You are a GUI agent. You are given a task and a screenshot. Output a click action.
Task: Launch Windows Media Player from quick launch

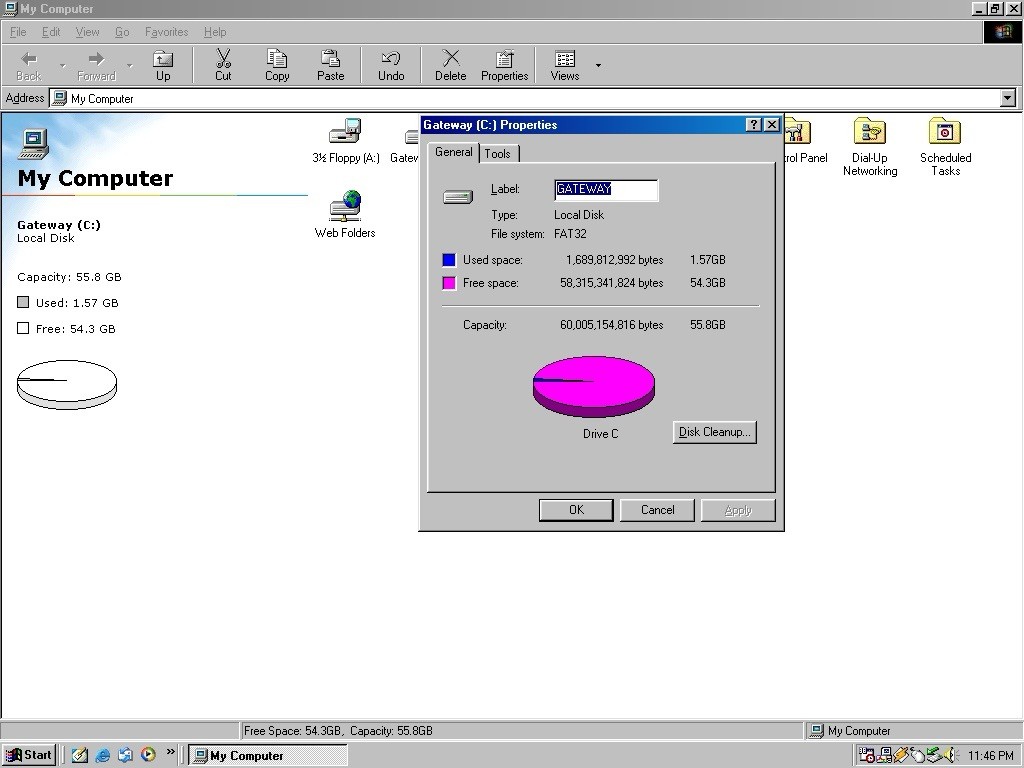point(148,755)
